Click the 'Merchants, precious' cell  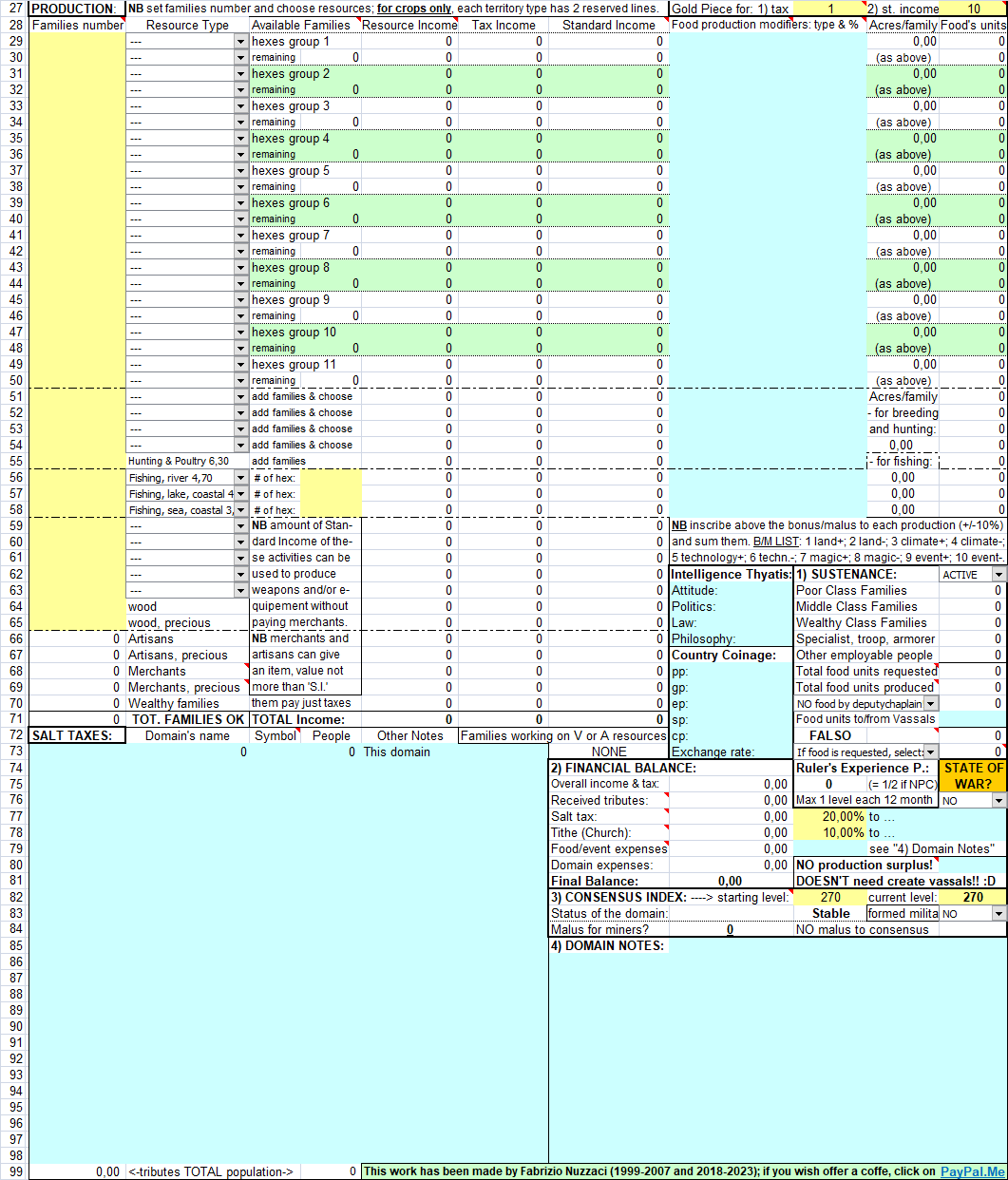coord(188,688)
